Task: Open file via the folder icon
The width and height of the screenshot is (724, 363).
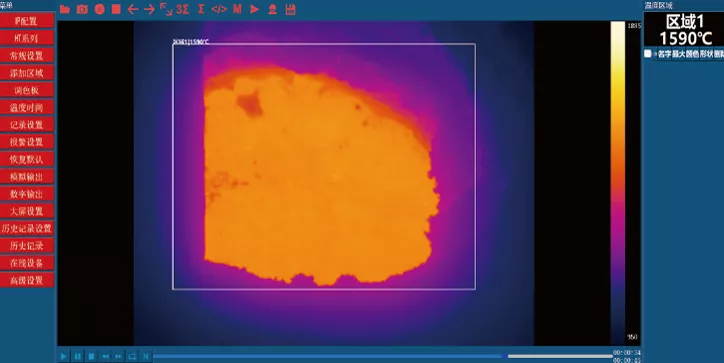Action: pos(65,9)
